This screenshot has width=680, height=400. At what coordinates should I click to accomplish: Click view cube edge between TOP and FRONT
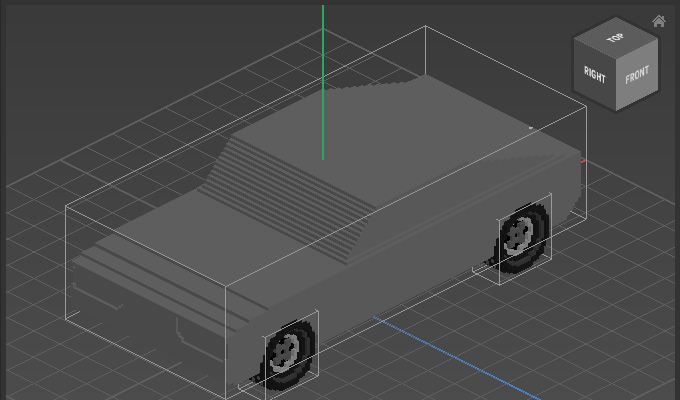639,49
